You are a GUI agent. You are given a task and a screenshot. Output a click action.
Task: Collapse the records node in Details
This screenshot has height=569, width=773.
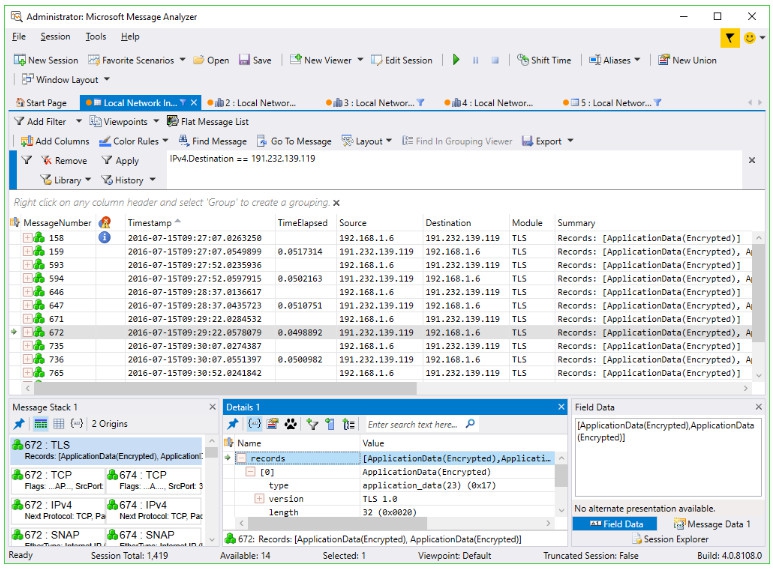tap(241, 458)
